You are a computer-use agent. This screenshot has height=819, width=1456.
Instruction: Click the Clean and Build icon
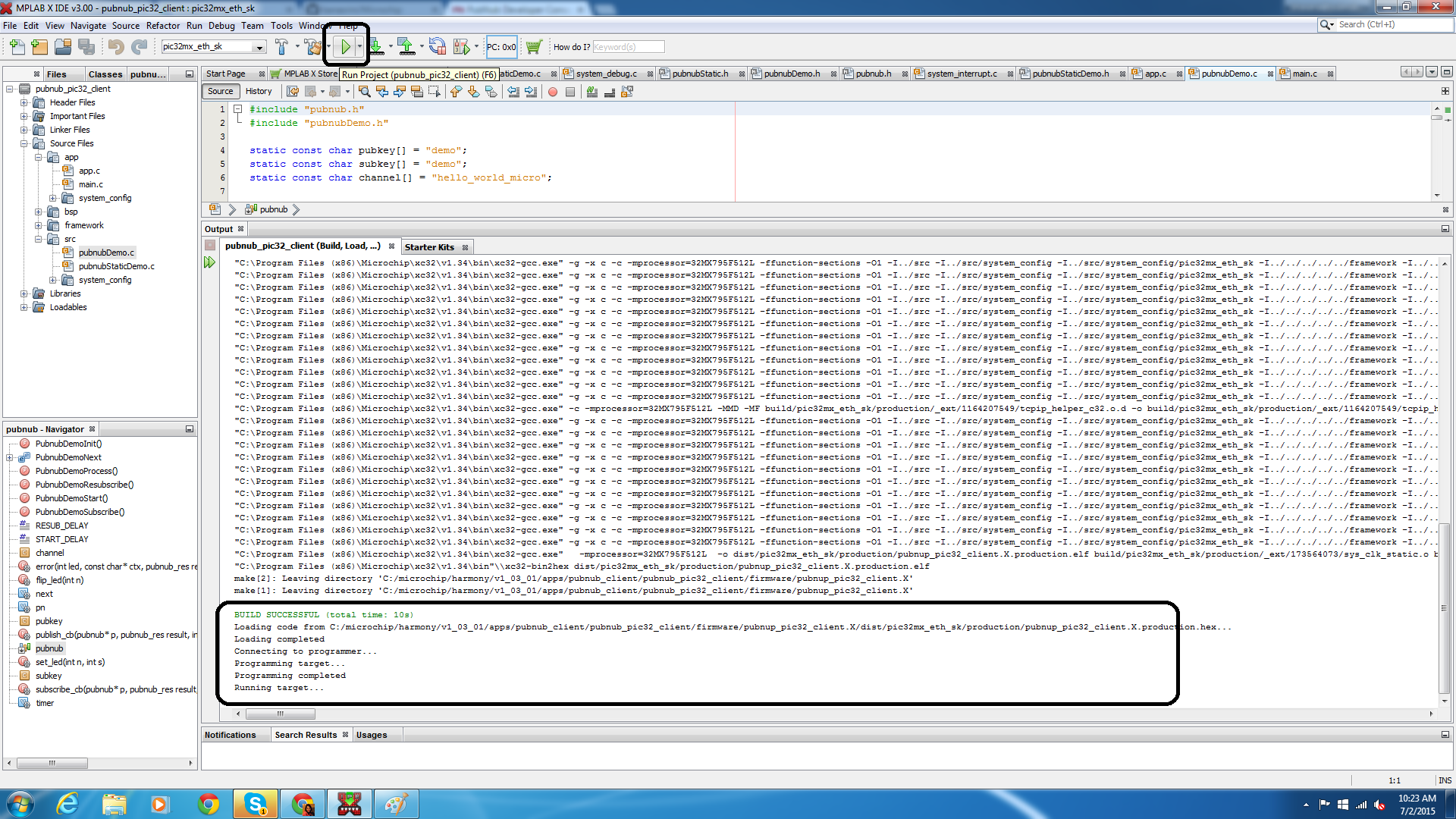(x=312, y=47)
